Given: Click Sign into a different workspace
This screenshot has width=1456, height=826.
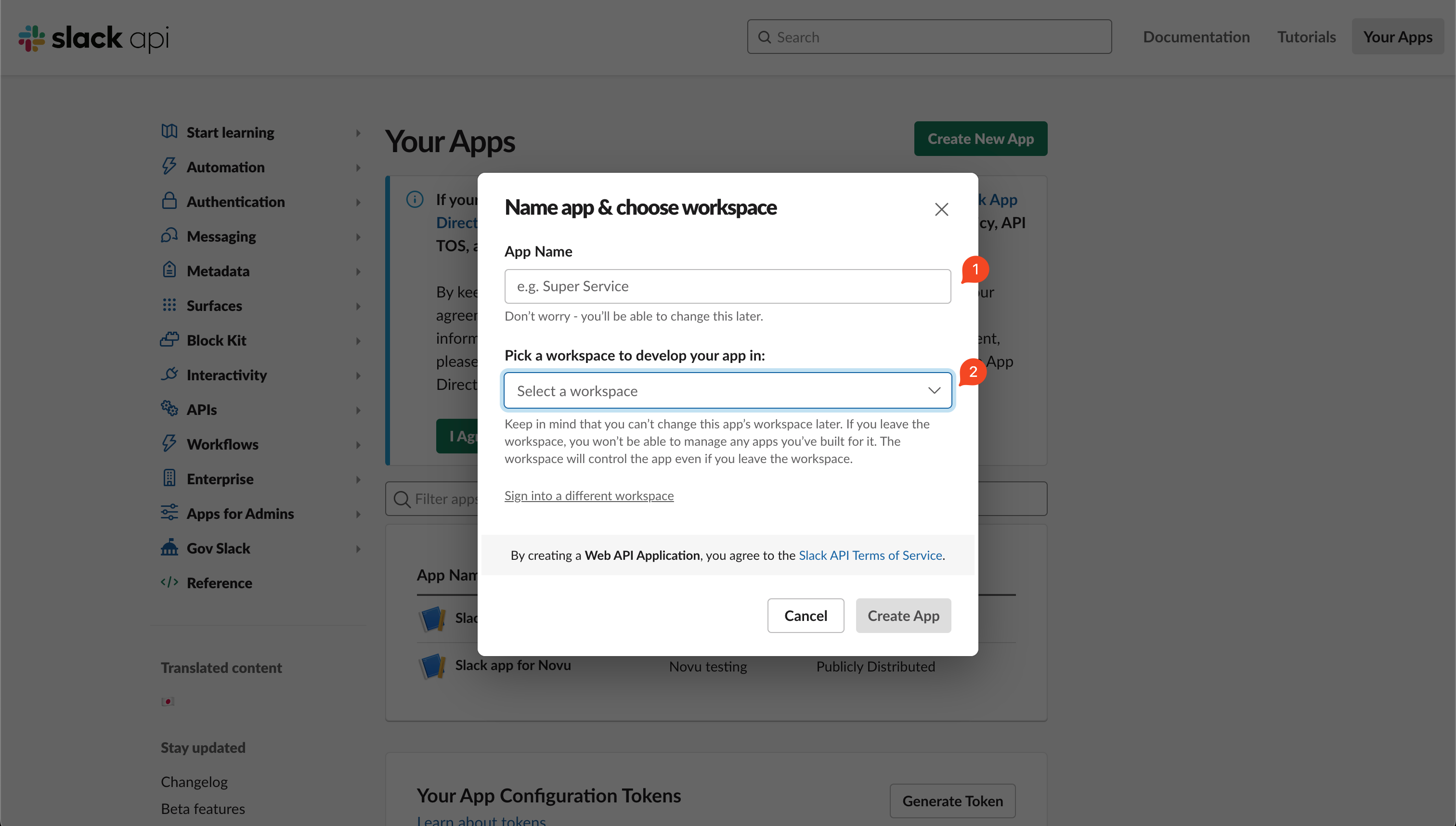Looking at the screenshot, I should click(x=589, y=495).
